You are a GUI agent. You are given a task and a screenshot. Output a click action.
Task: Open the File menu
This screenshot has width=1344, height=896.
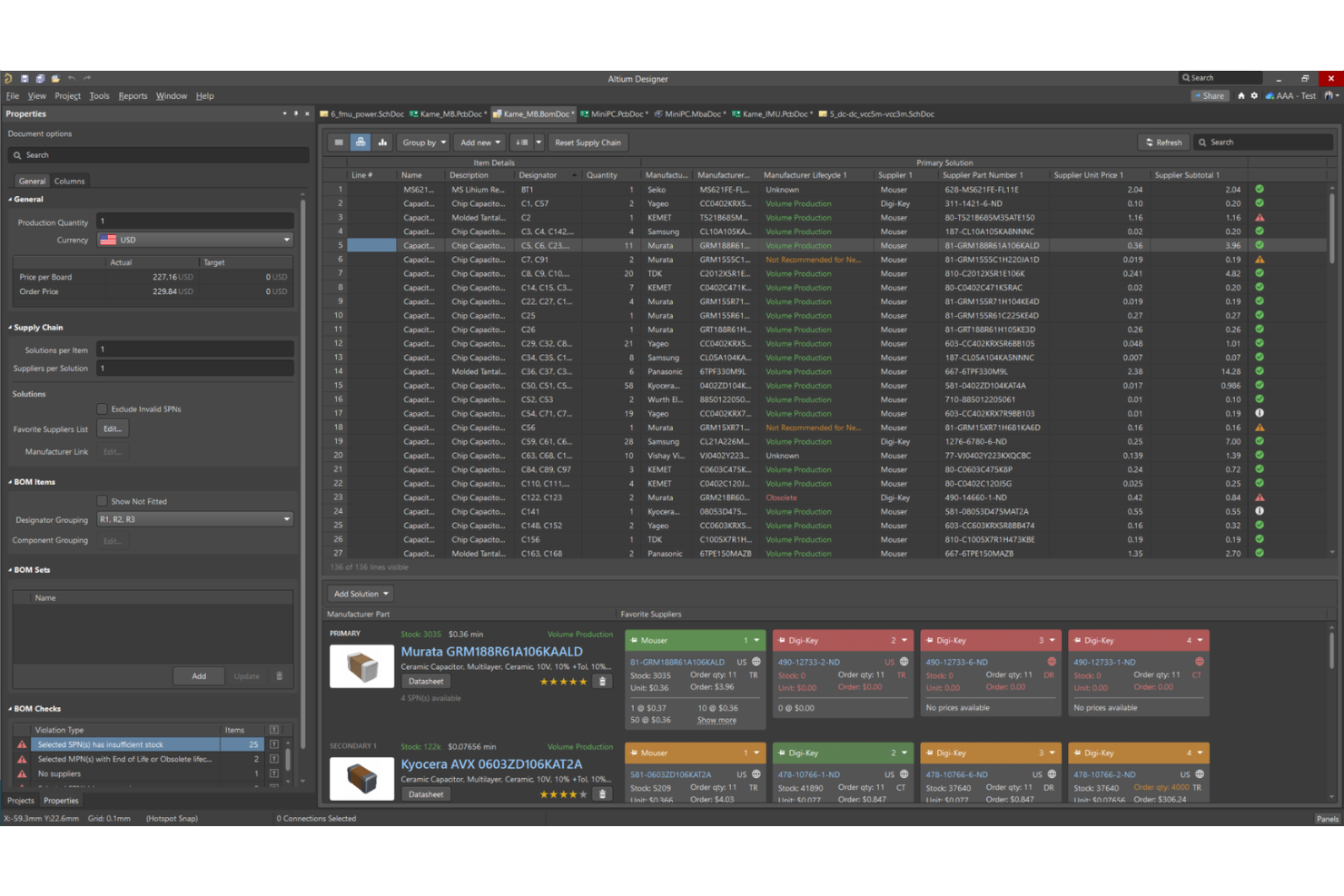tap(13, 95)
